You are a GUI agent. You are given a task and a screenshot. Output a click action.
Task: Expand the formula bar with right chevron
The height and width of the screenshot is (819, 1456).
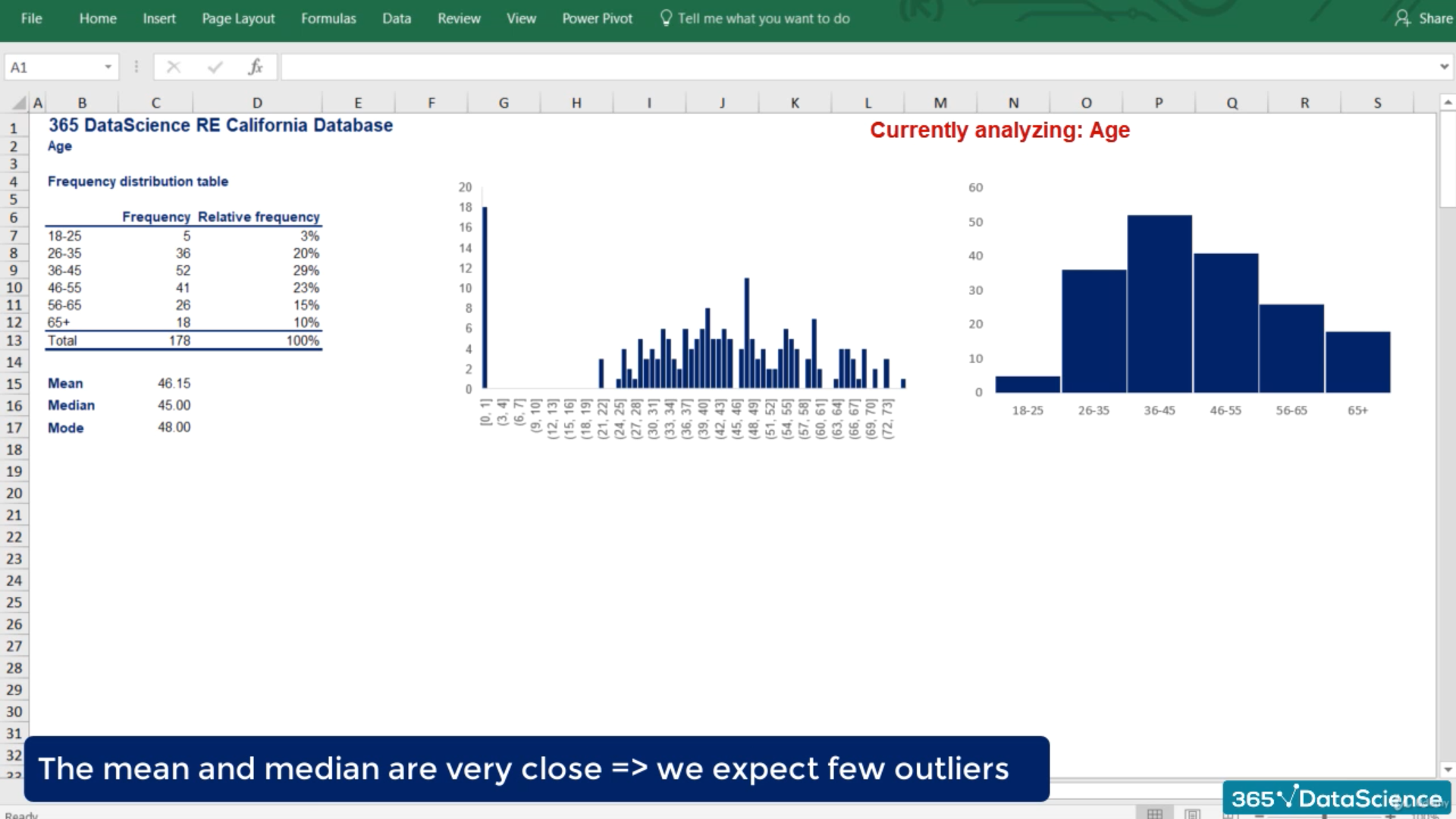1443,67
